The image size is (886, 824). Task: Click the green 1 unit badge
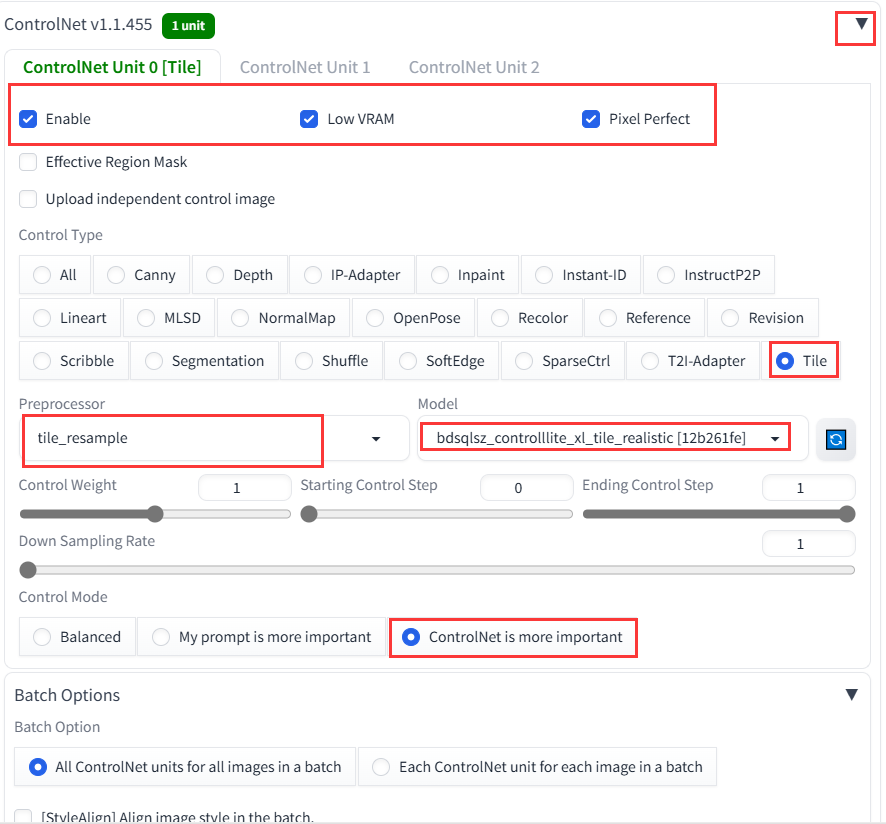click(188, 26)
